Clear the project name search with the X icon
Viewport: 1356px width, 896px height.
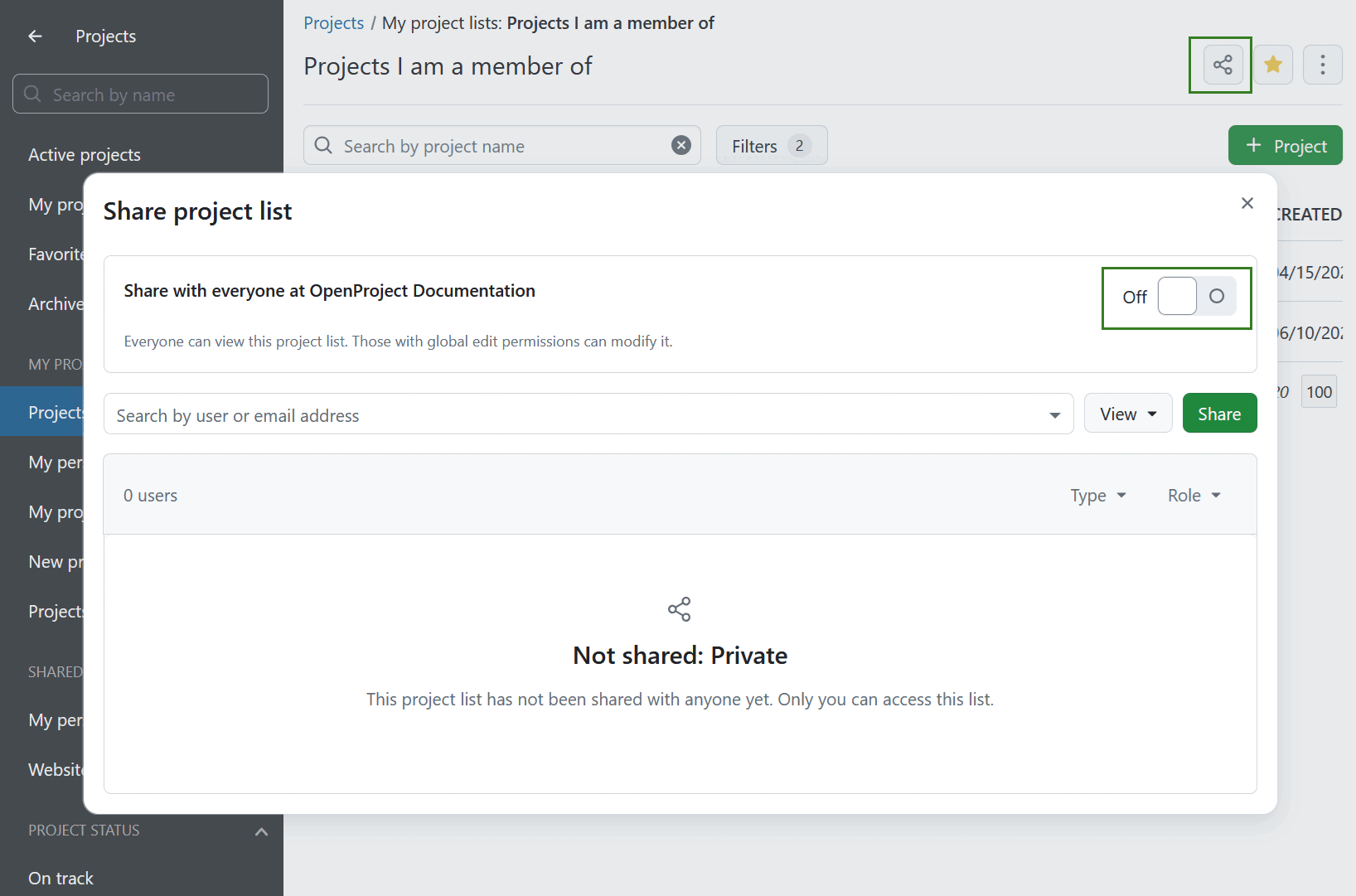(x=680, y=144)
